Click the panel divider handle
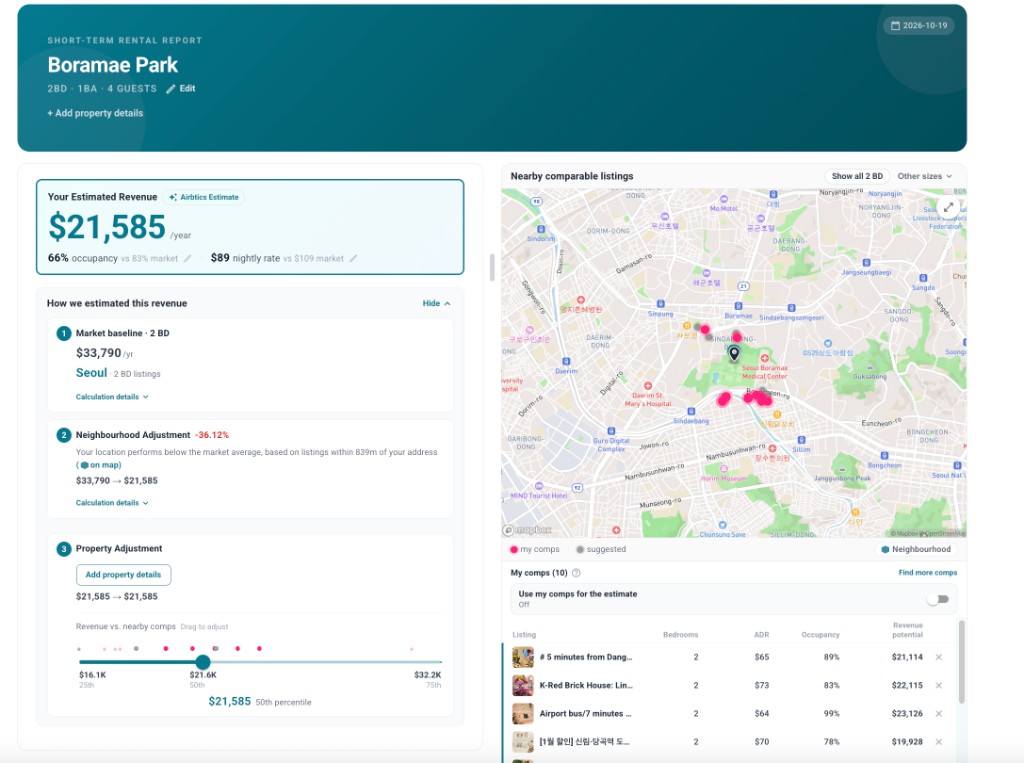 [492, 267]
